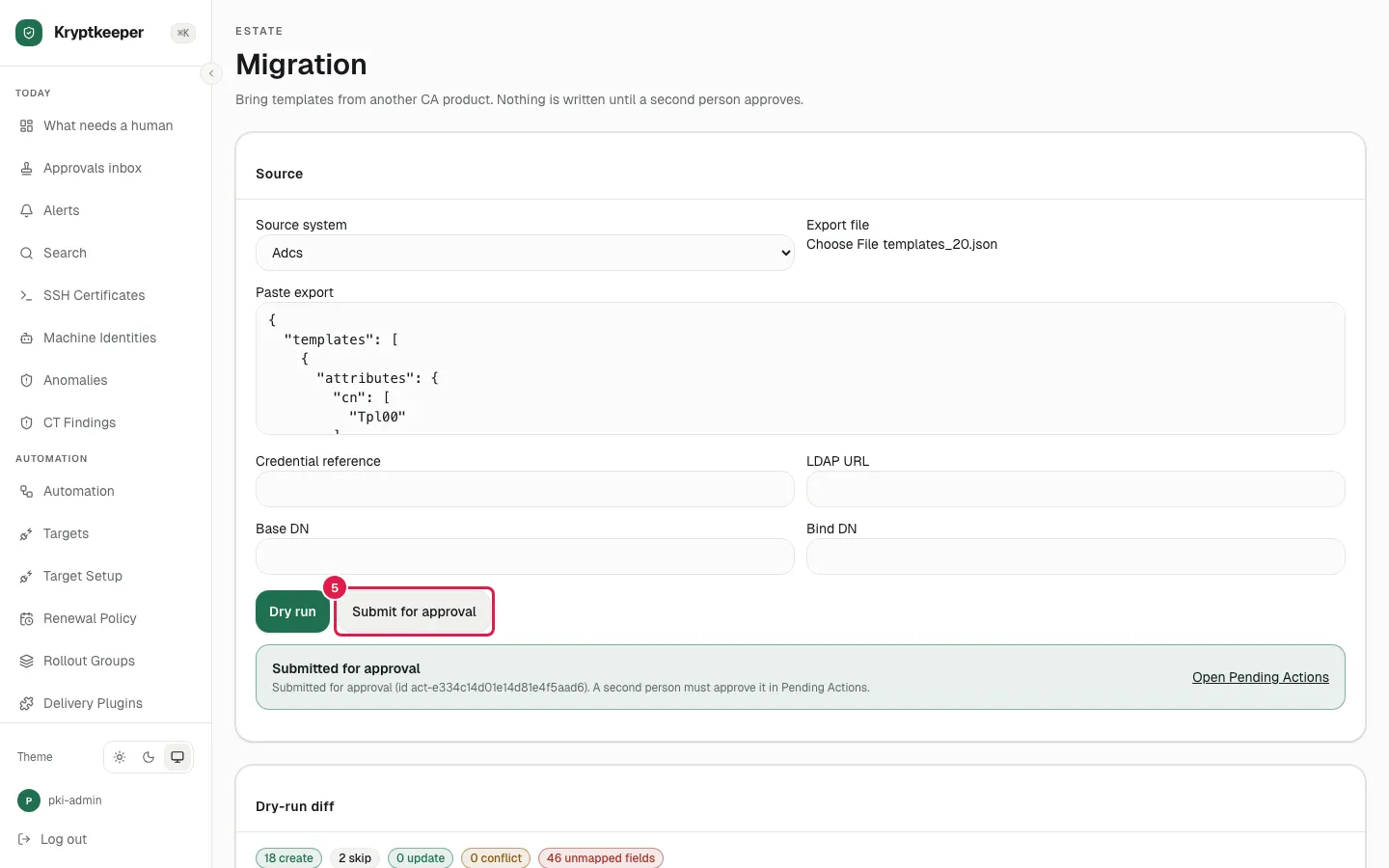Screen dimensions: 1389x868
Task: Click the Alerts bell icon
Action: tap(26, 210)
